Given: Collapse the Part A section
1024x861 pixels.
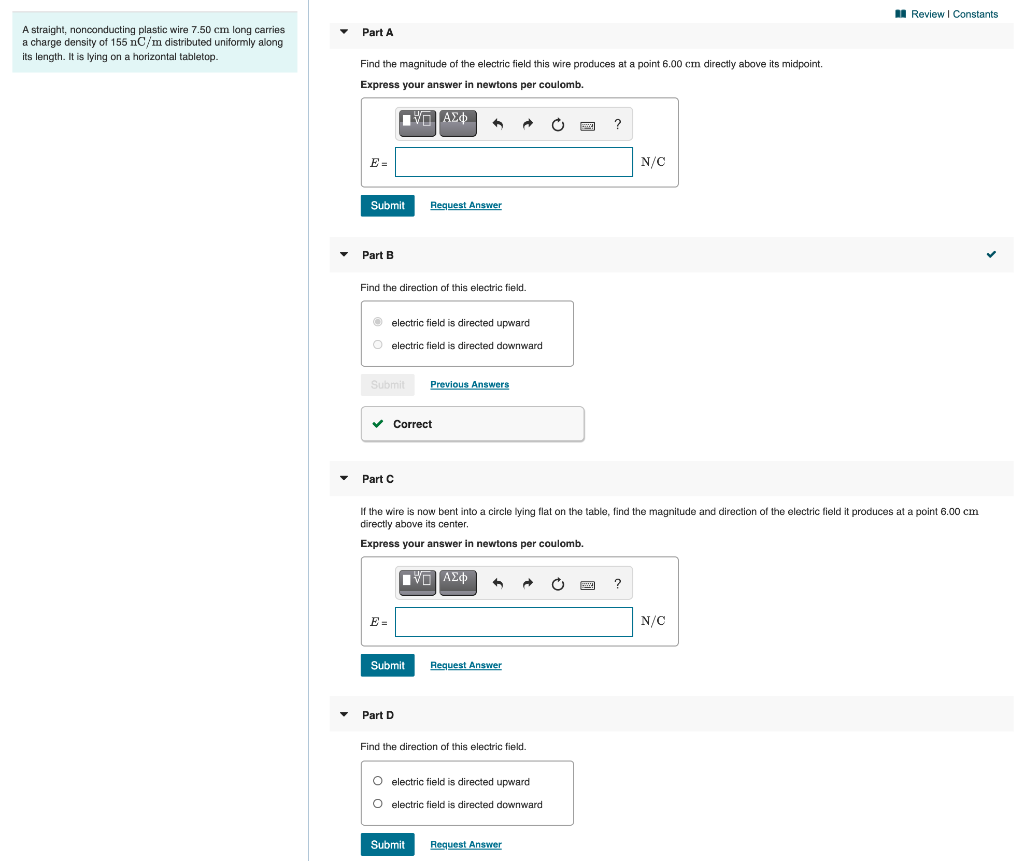Looking at the screenshot, I should 343,32.
